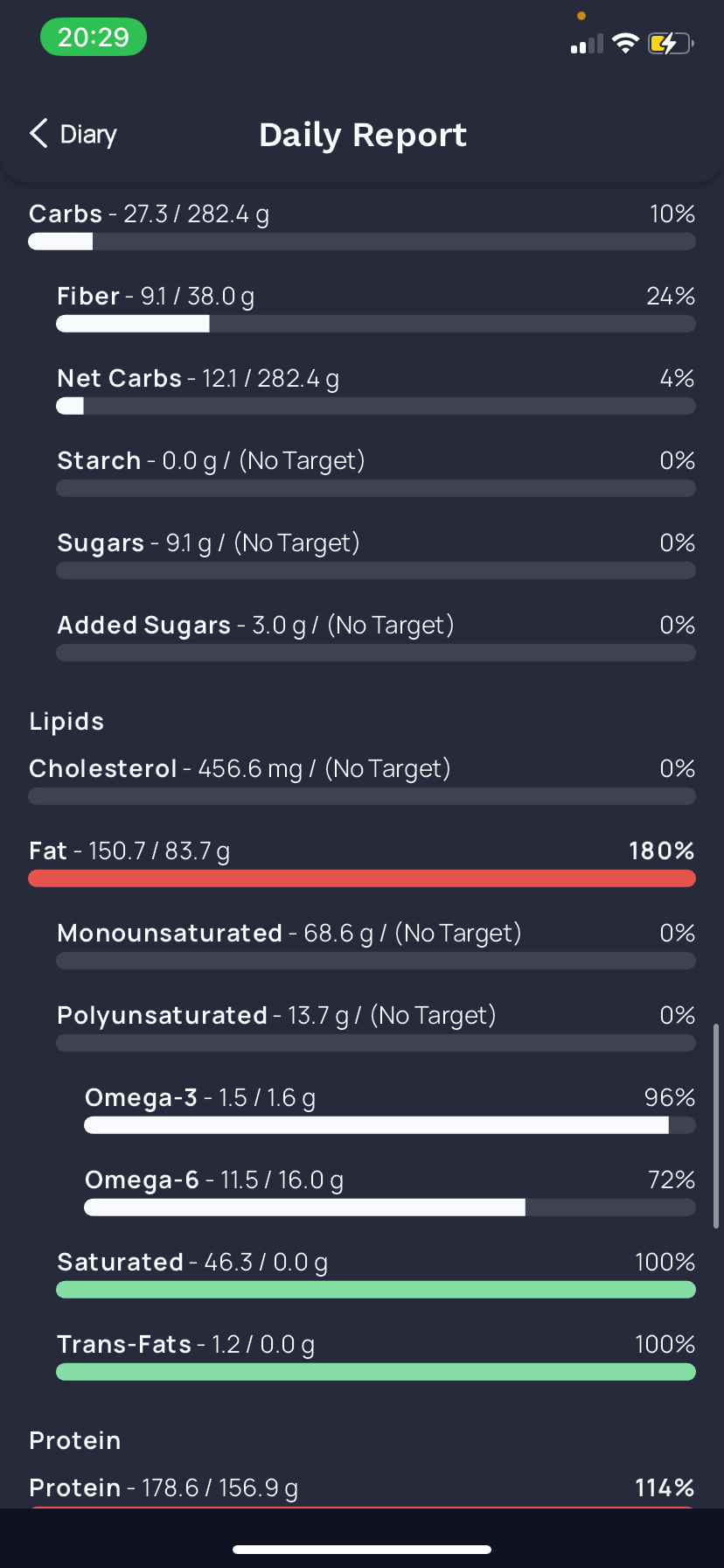Image resolution: width=724 pixels, height=1568 pixels.
Task: Tap the green Saturated fat bar
Action: [376, 1290]
